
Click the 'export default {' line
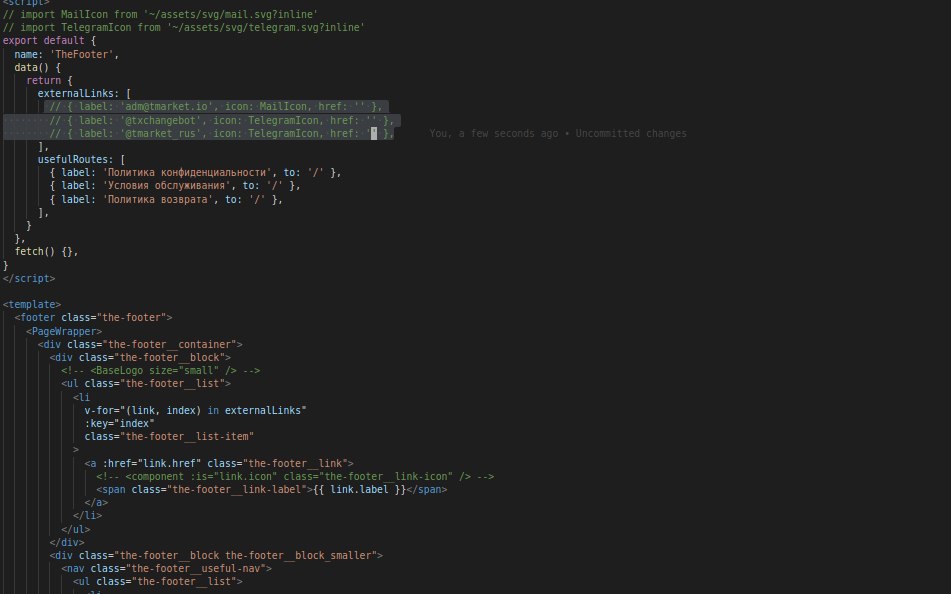point(49,41)
